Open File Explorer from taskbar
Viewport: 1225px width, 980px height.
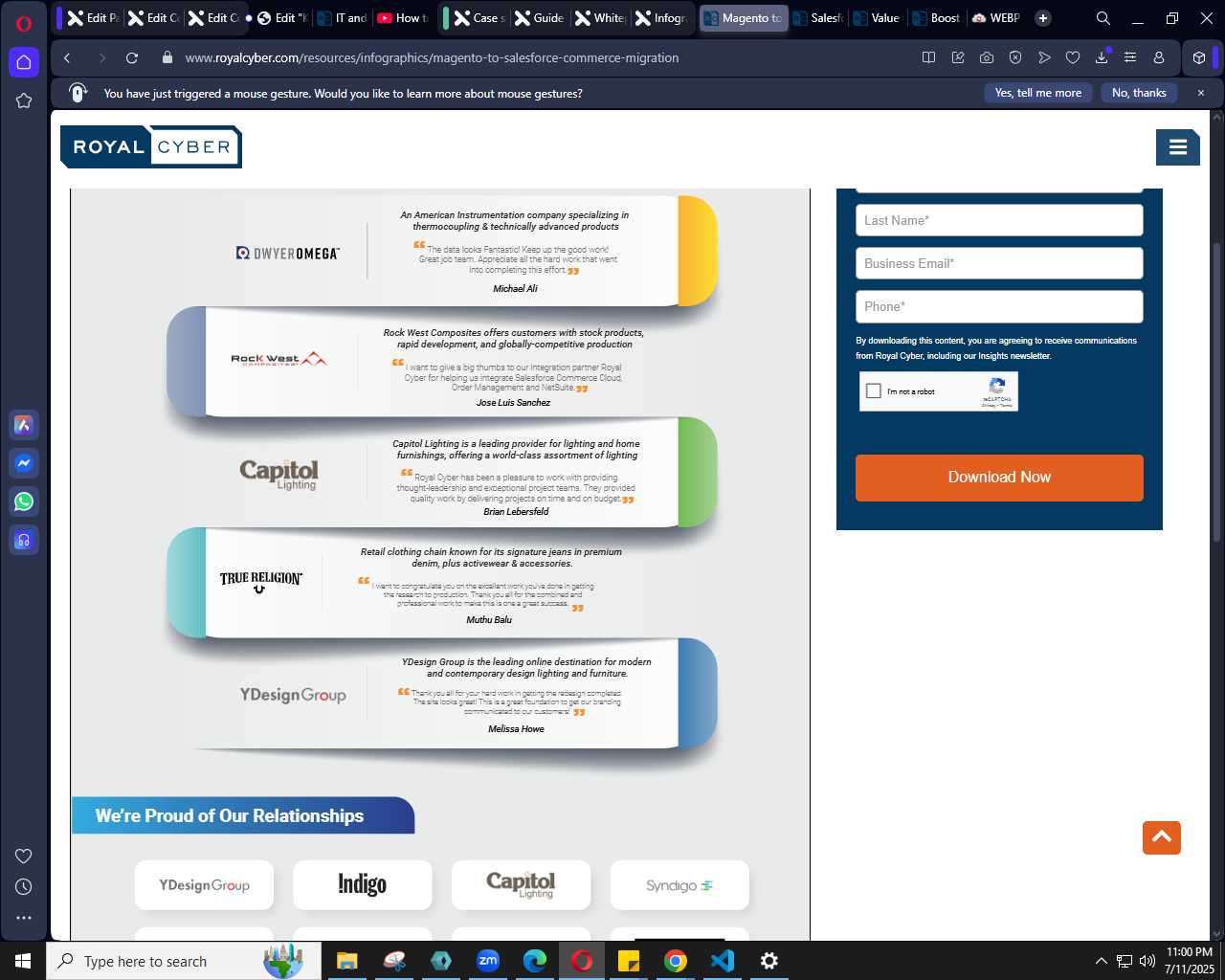[346, 961]
